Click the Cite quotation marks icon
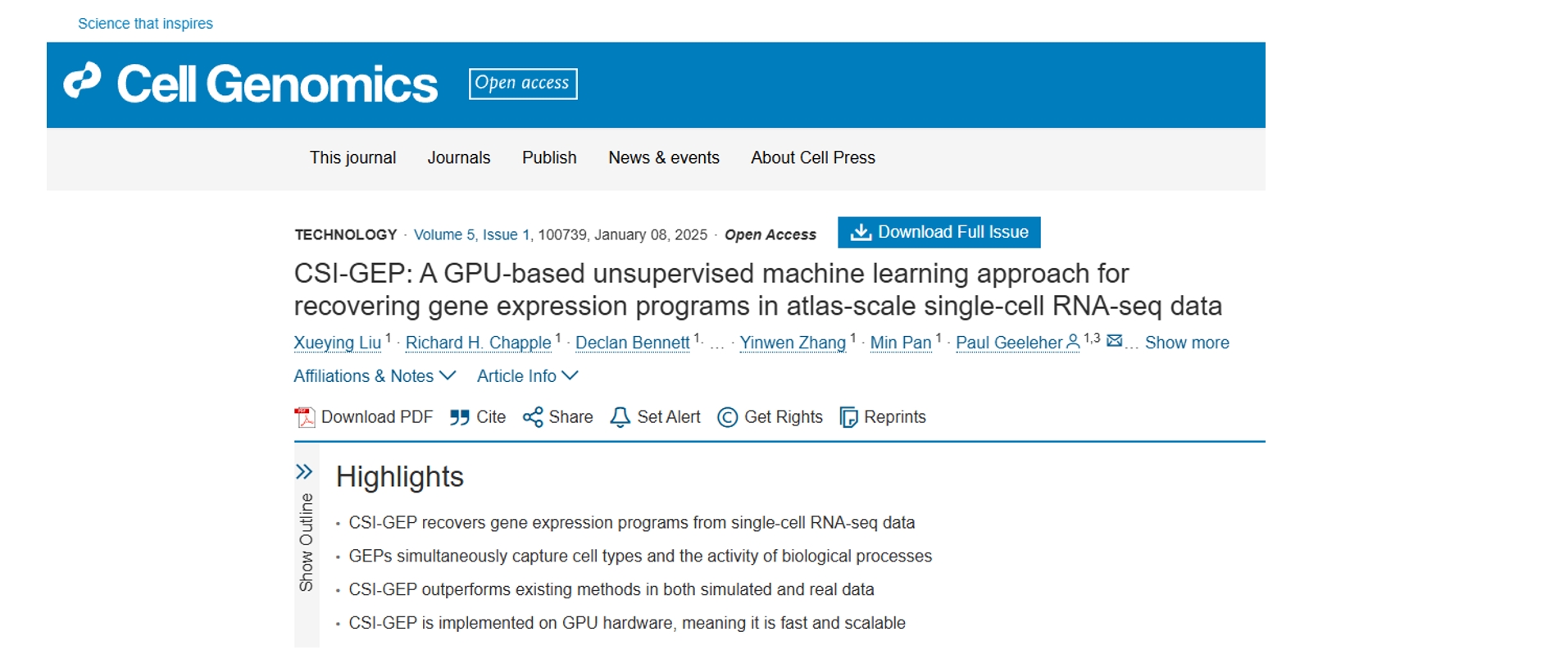 click(459, 417)
